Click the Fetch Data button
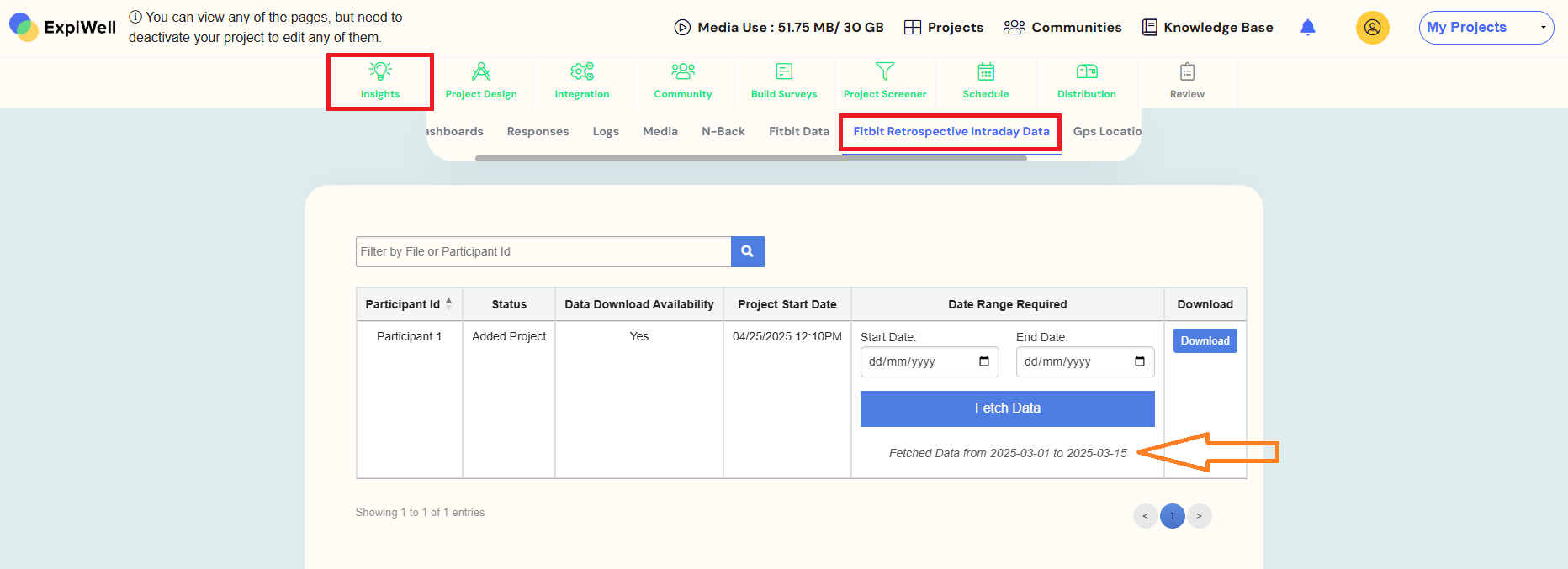Screen dimensions: 1568x569 tap(1008, 408)
